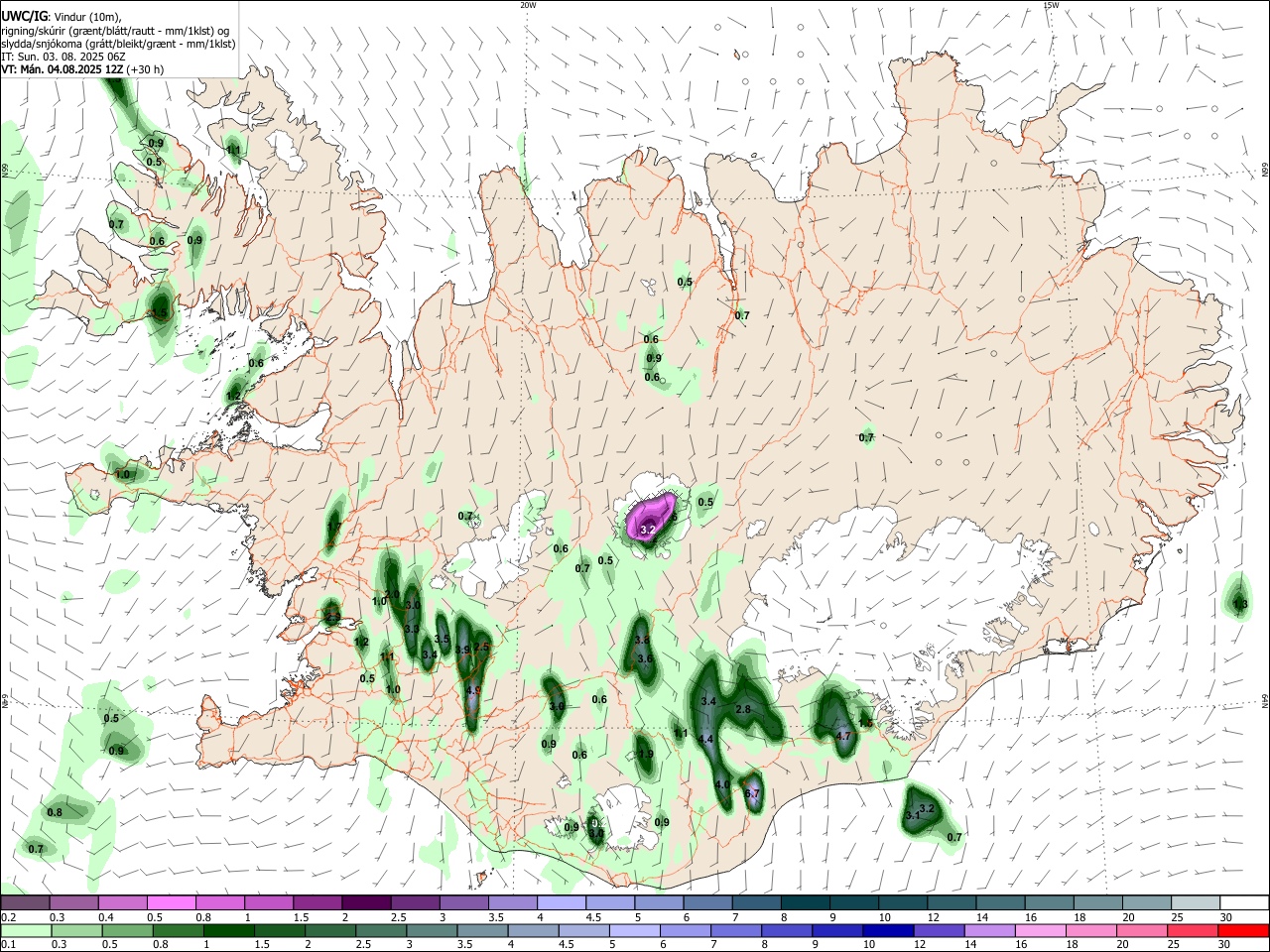1270x952 pixels.
Task: Click the 1.5 value in the Westfjords area
Action: [159, 312]
